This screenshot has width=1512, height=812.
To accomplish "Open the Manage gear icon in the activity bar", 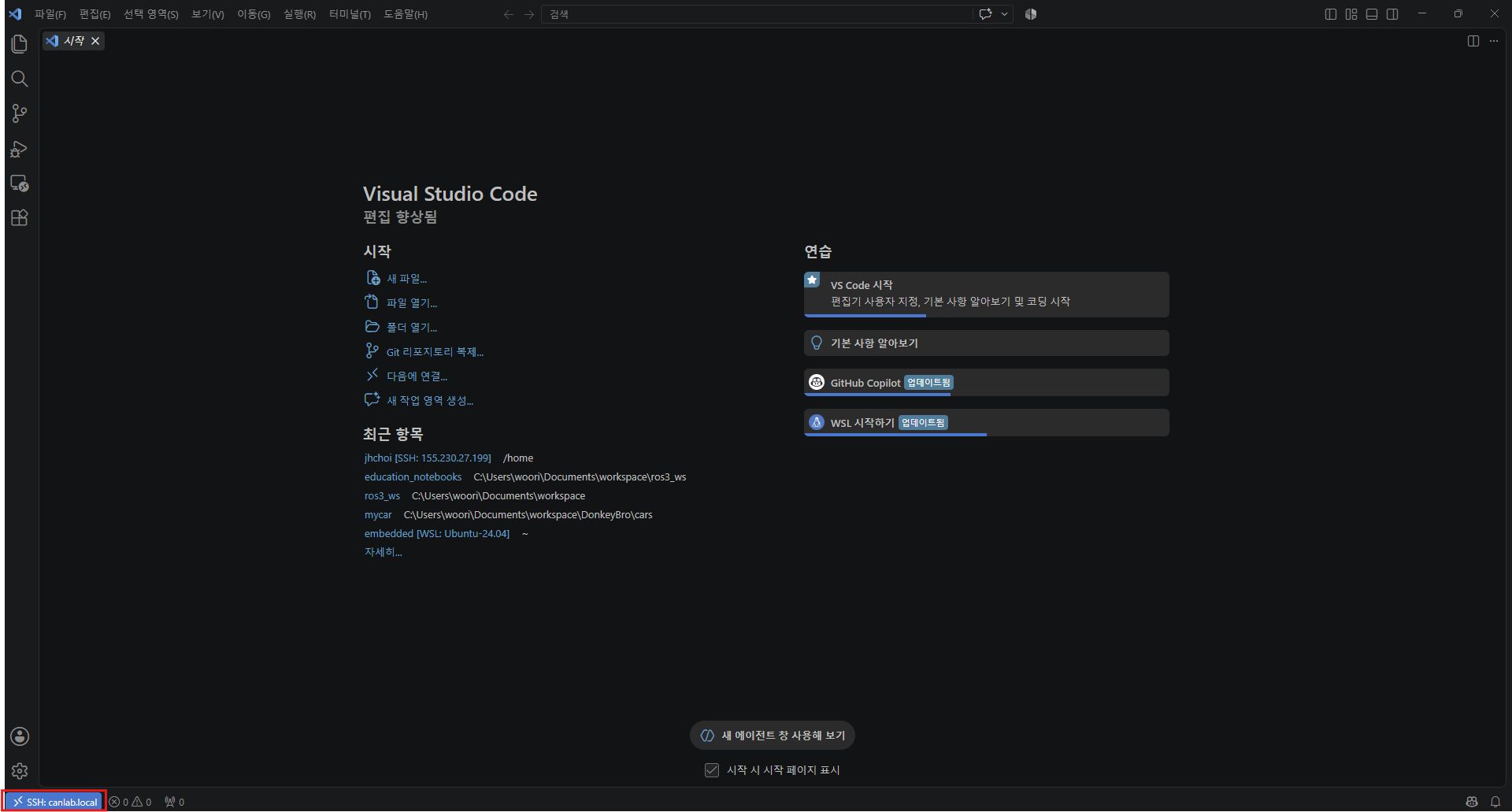I will [x=20, y=771].
